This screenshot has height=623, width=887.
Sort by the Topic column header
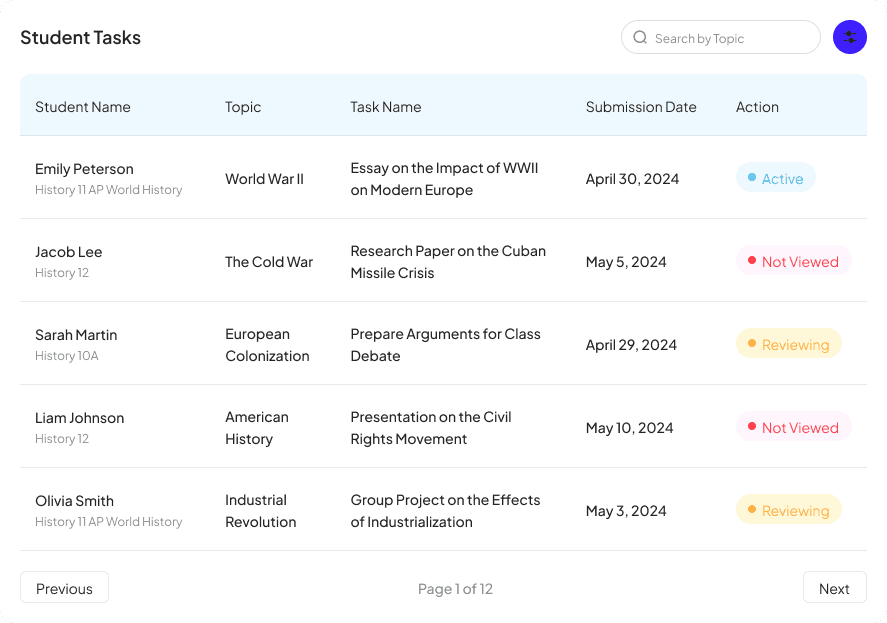[x=243, y=107]
